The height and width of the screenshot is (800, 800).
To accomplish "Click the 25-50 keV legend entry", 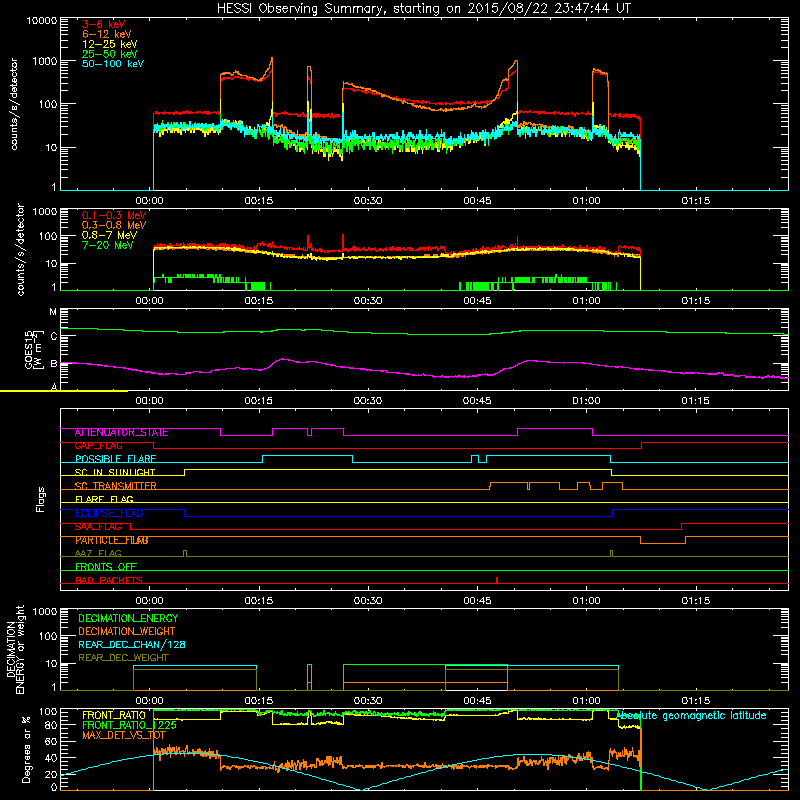I will 110,54.
